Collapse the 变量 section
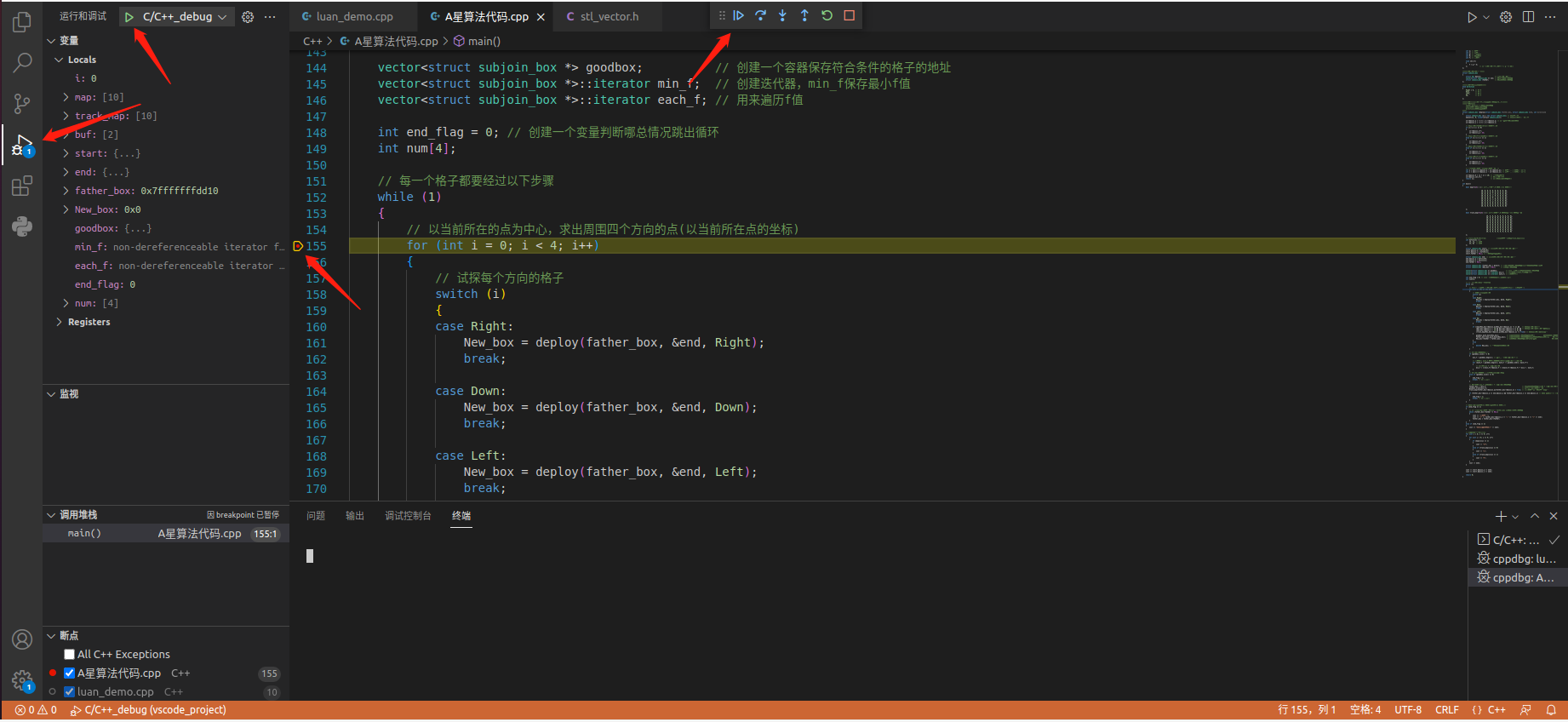1568x722 pixels. click(51, 41)
